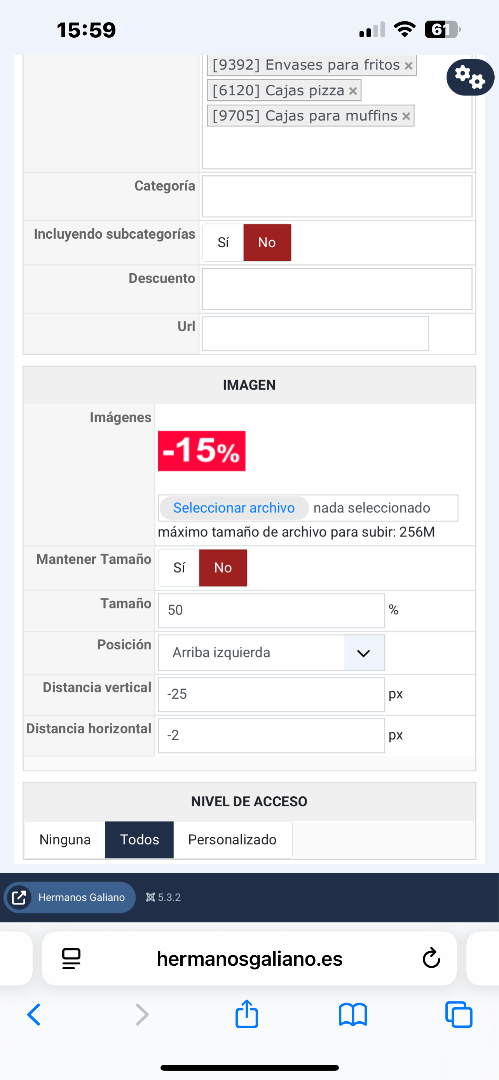The width and height of the screenshot is (499, 1080).
Task: Open the page format menu icon
Action: point(71,958)
